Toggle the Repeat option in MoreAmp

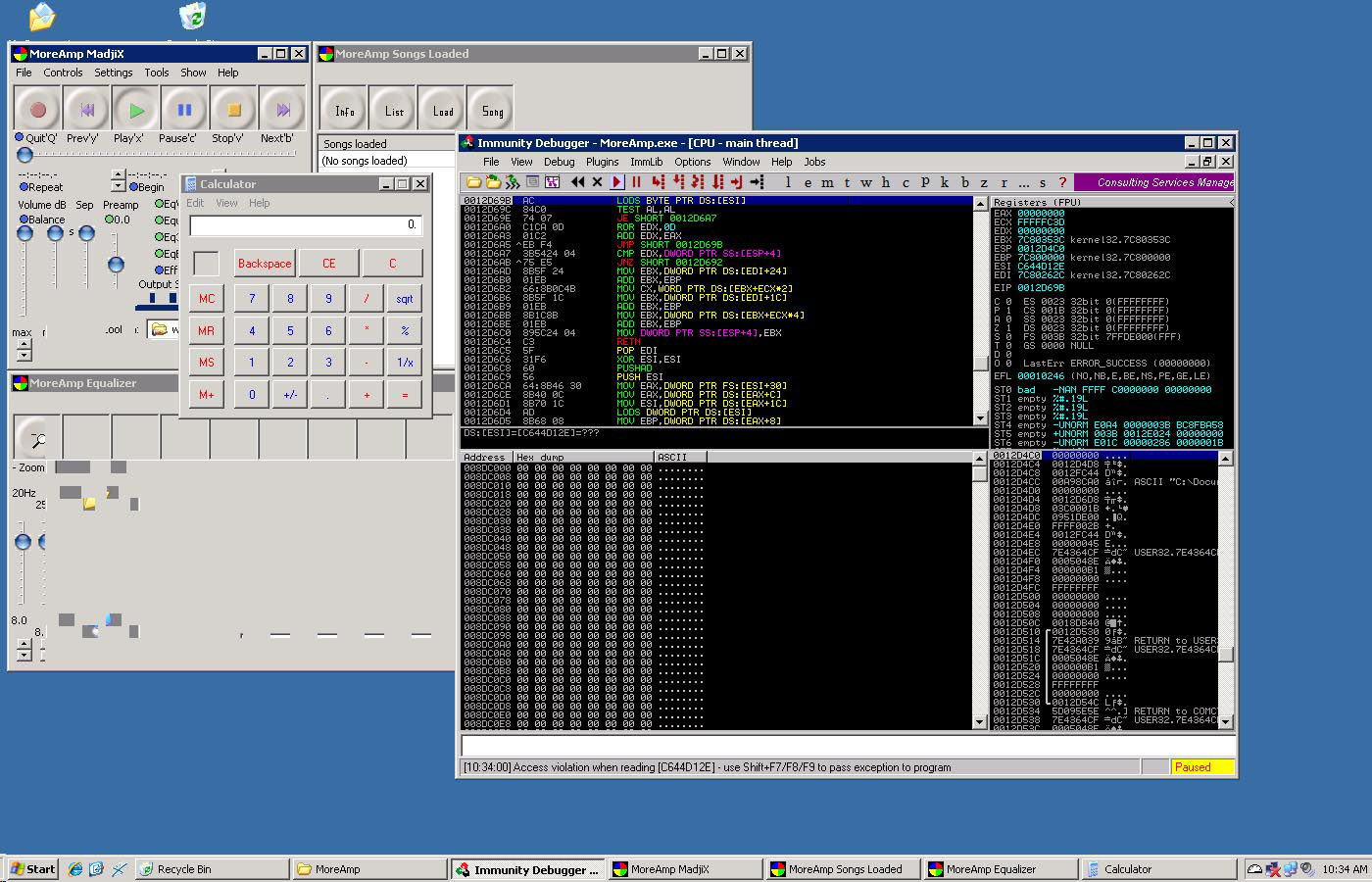(24, 186)
